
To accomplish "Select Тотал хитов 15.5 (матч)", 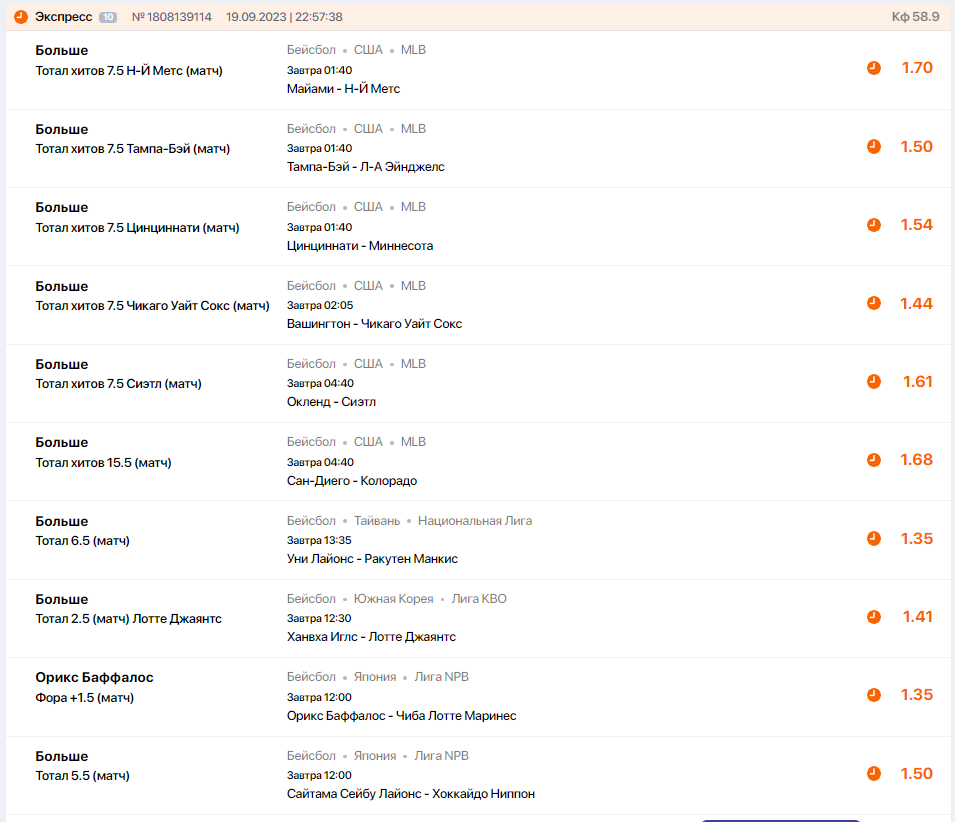I will pos(104,463).
